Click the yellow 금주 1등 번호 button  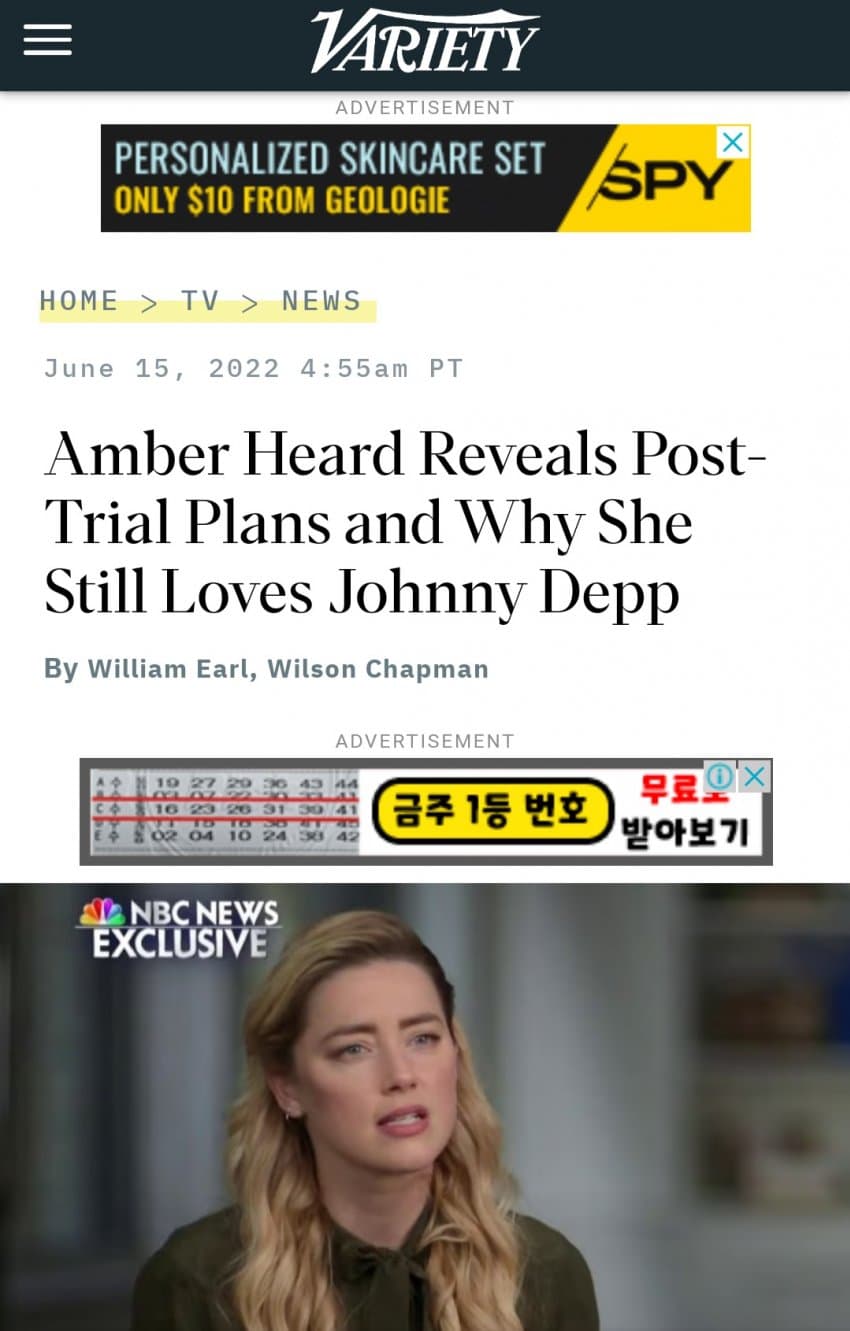492,810
